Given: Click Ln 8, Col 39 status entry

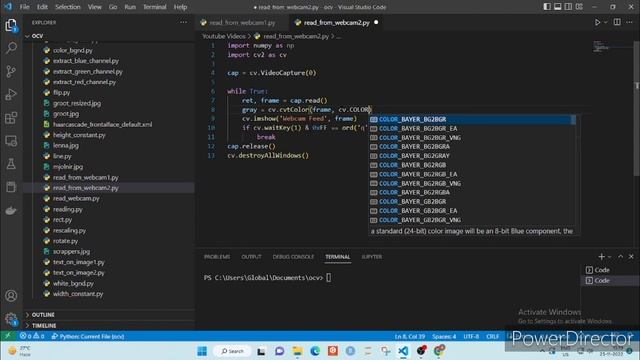Looking at the screenshot, I should (410, 336).
